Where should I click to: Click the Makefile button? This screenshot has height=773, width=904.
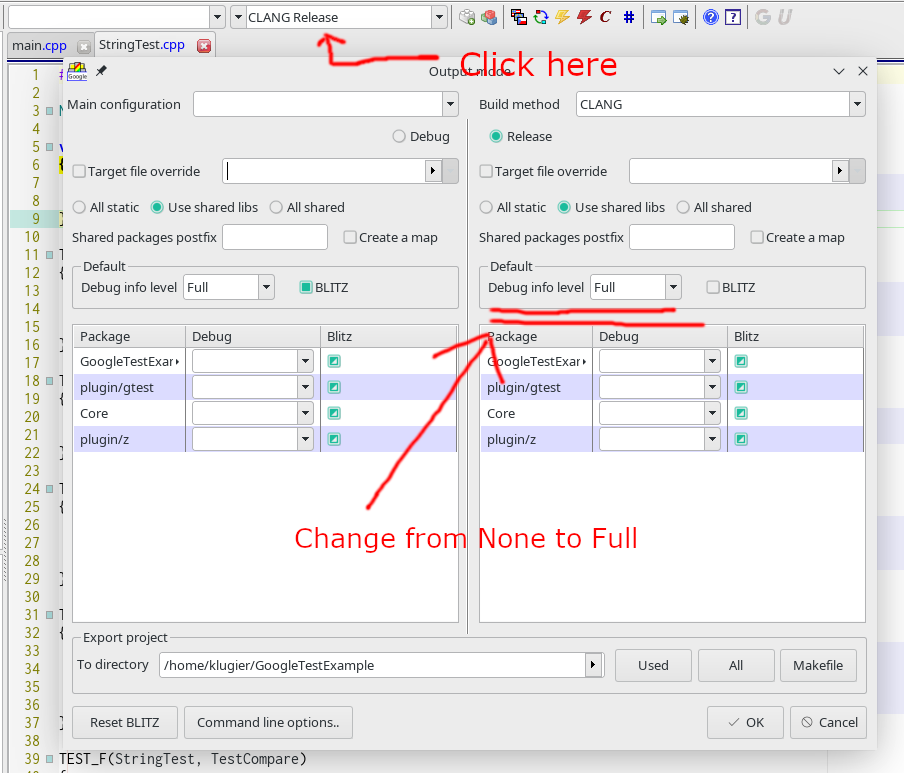[x=817, y=665]
